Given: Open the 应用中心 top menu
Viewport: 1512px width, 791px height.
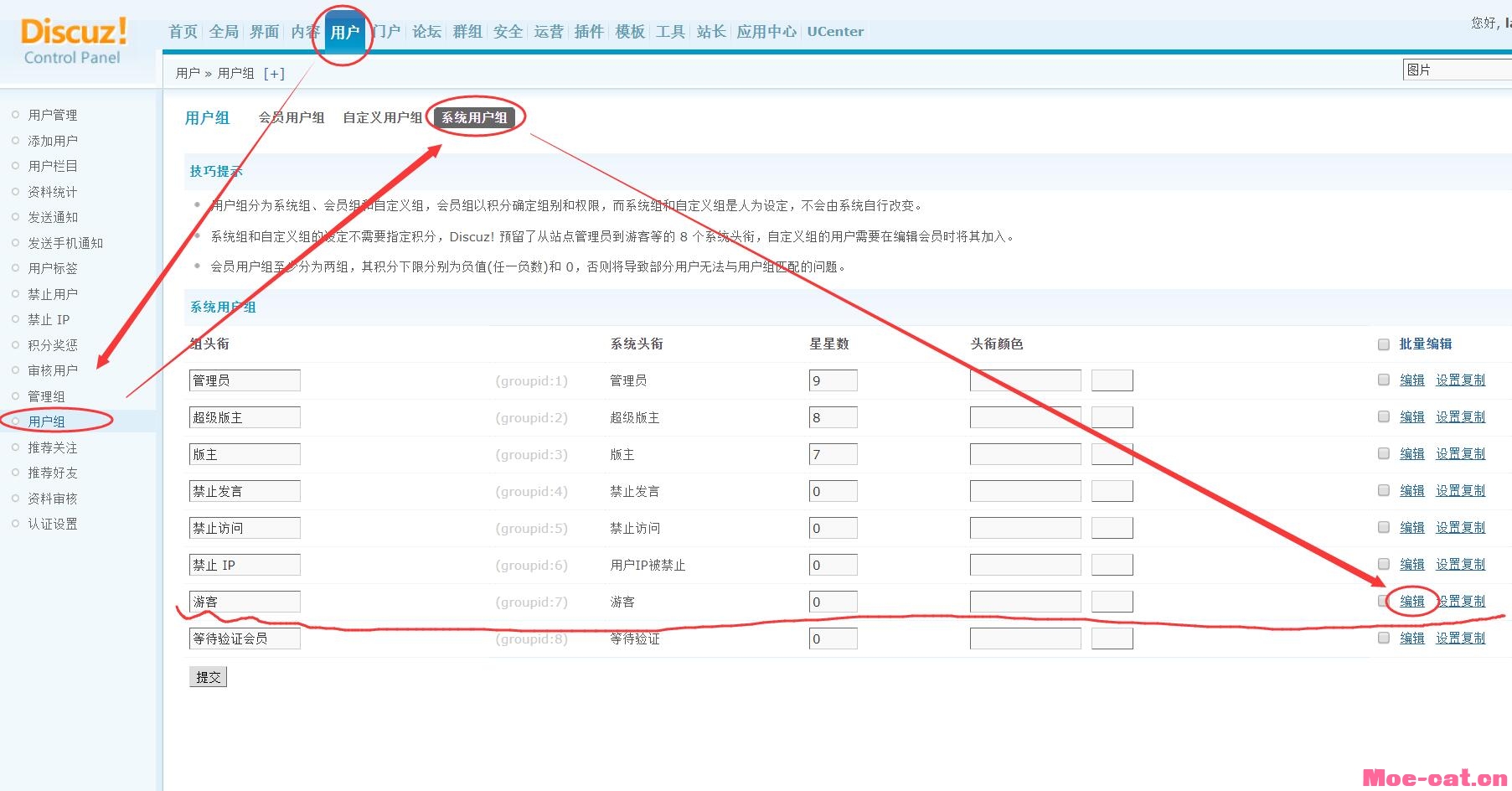Looking at the screenshot, I should 766,32.
